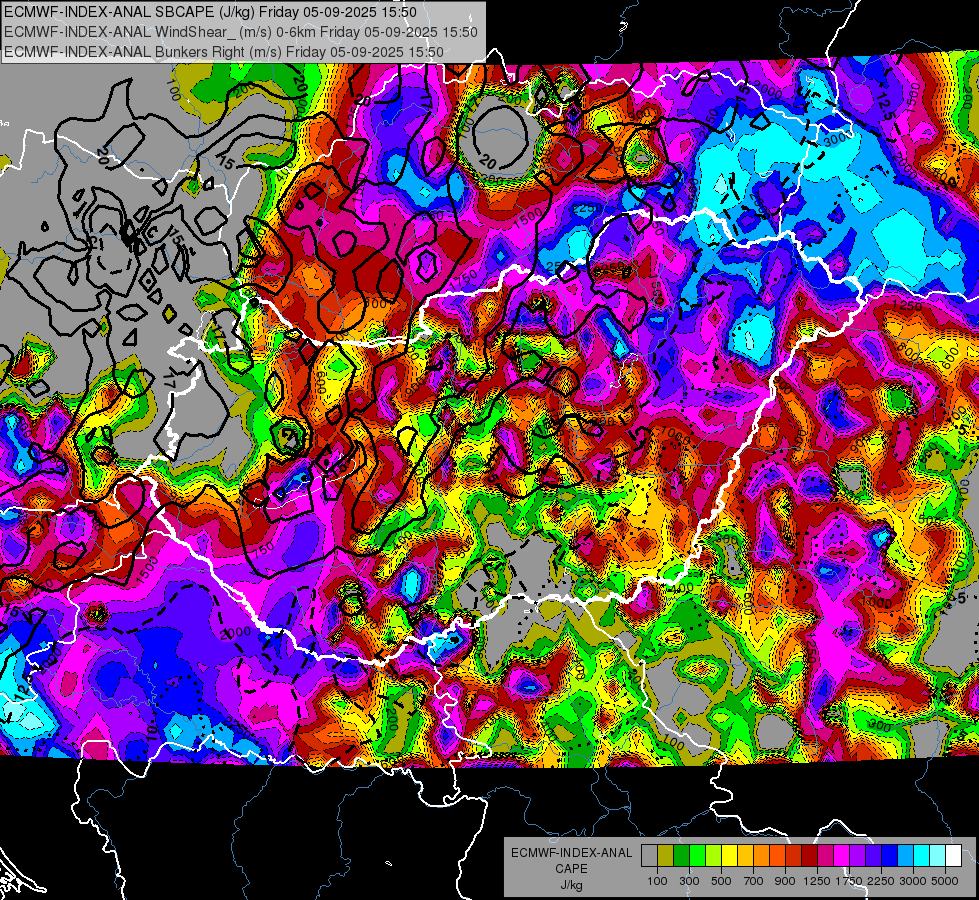Select the magenta legend swatch

pyautogui.click(x=842, y=856)
